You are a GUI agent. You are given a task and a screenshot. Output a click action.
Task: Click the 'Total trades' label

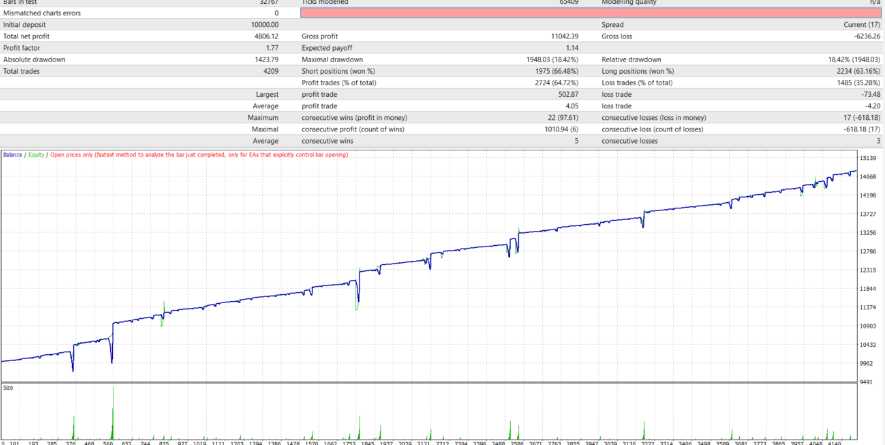coord(21,71)
